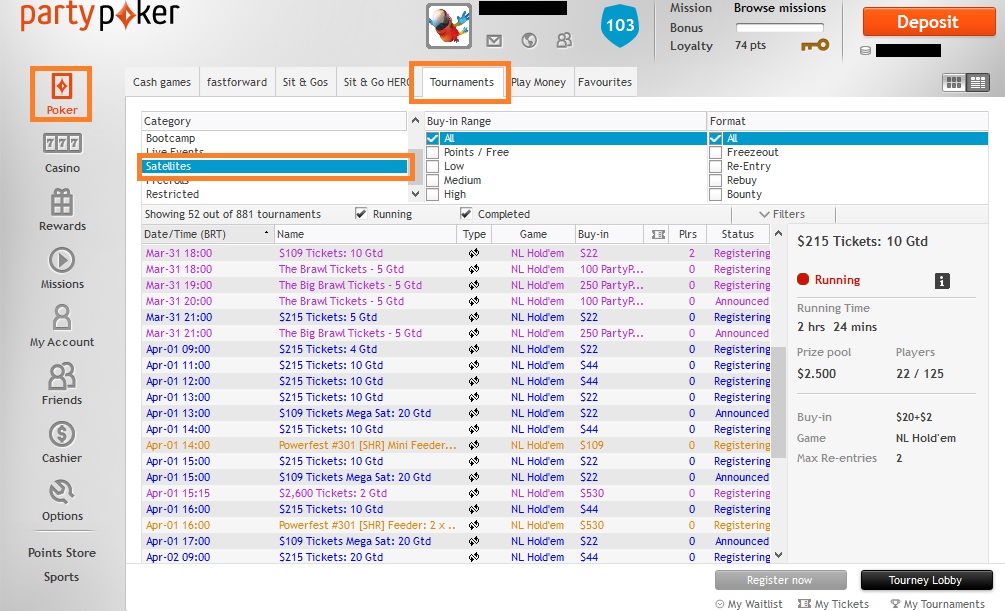The width and height of the screenshot is (1005, 611).
Task: Open the Options wrench icon
Action: click(x=62, y=492)
